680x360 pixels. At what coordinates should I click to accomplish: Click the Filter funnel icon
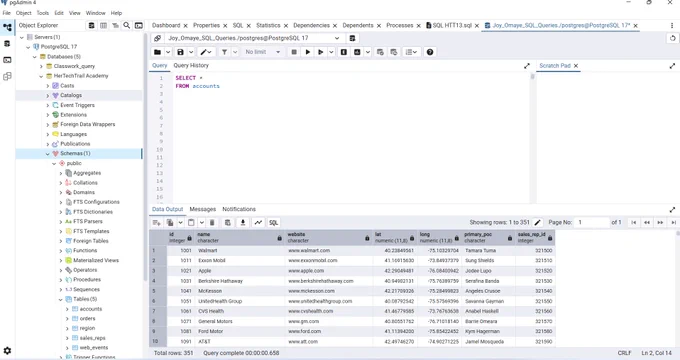(x=224, y=52)
